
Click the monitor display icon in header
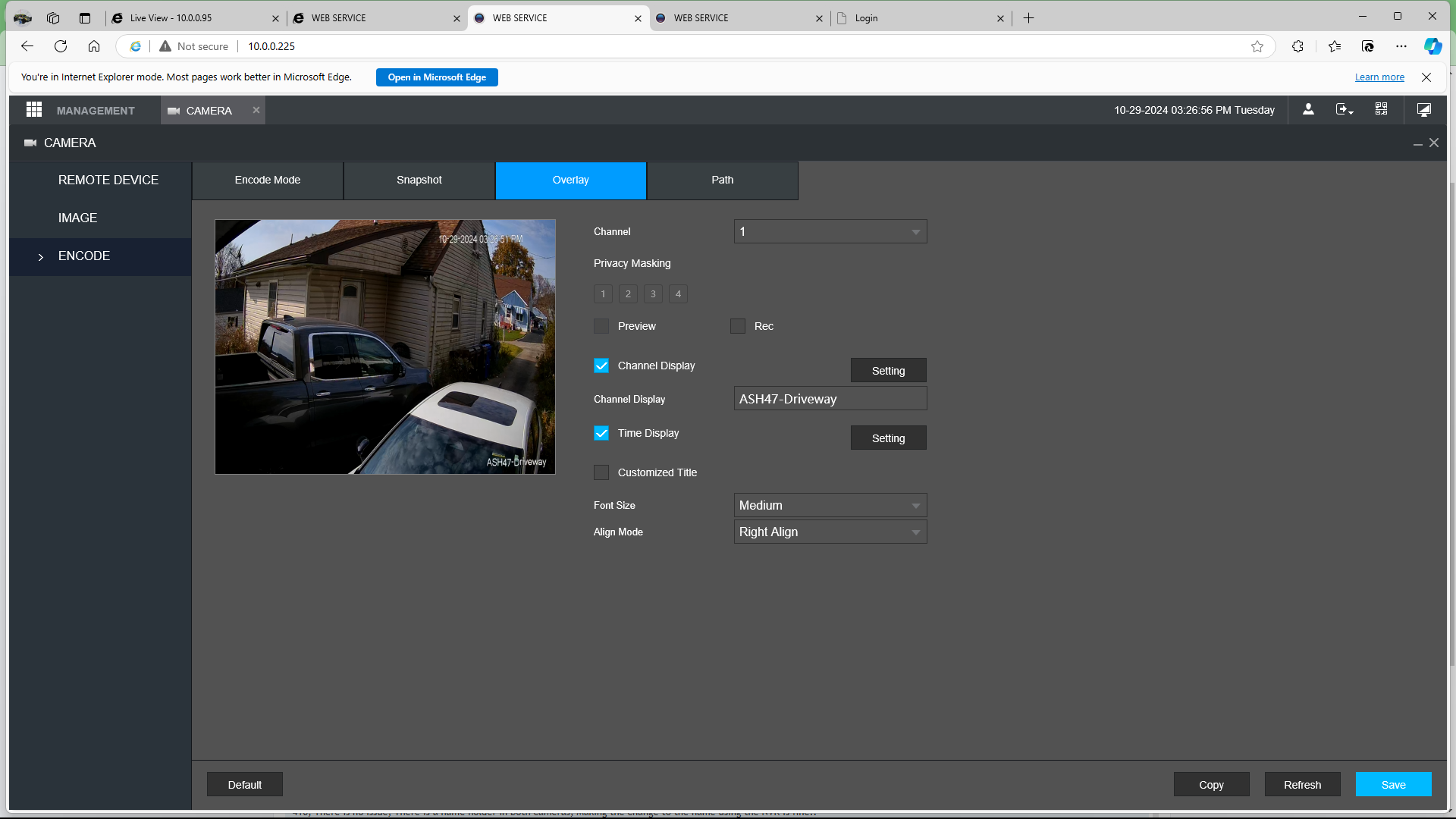click(1424, 110)
